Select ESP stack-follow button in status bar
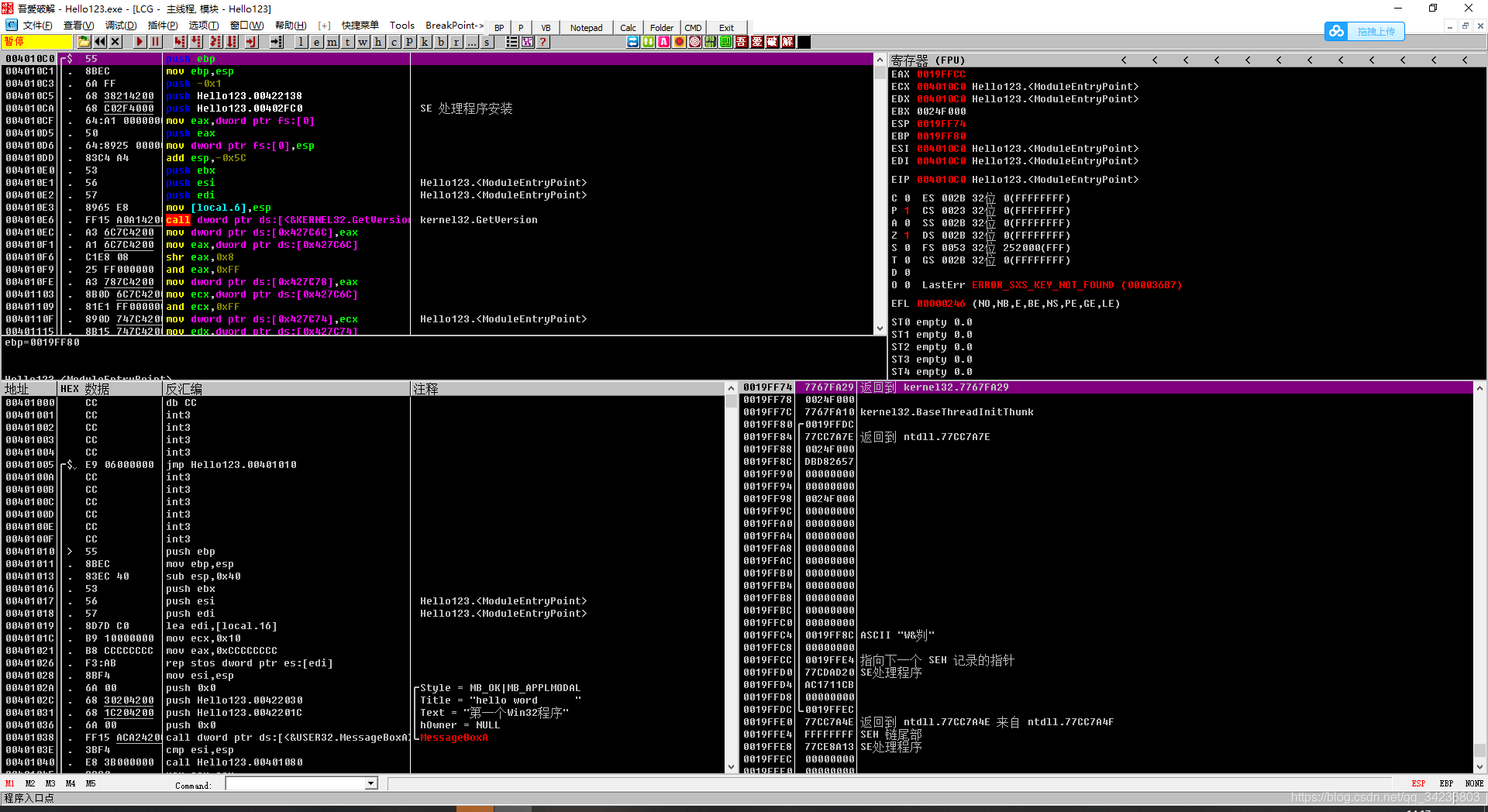This screenshot has height=812, width=1488. pos(1418,783)
